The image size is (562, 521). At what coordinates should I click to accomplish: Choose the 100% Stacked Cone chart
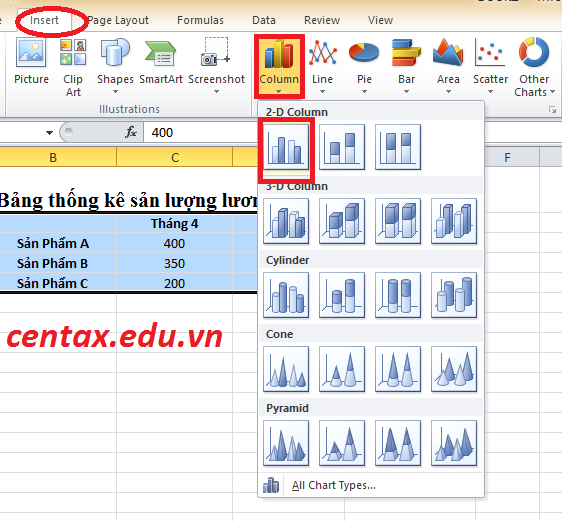398,369
